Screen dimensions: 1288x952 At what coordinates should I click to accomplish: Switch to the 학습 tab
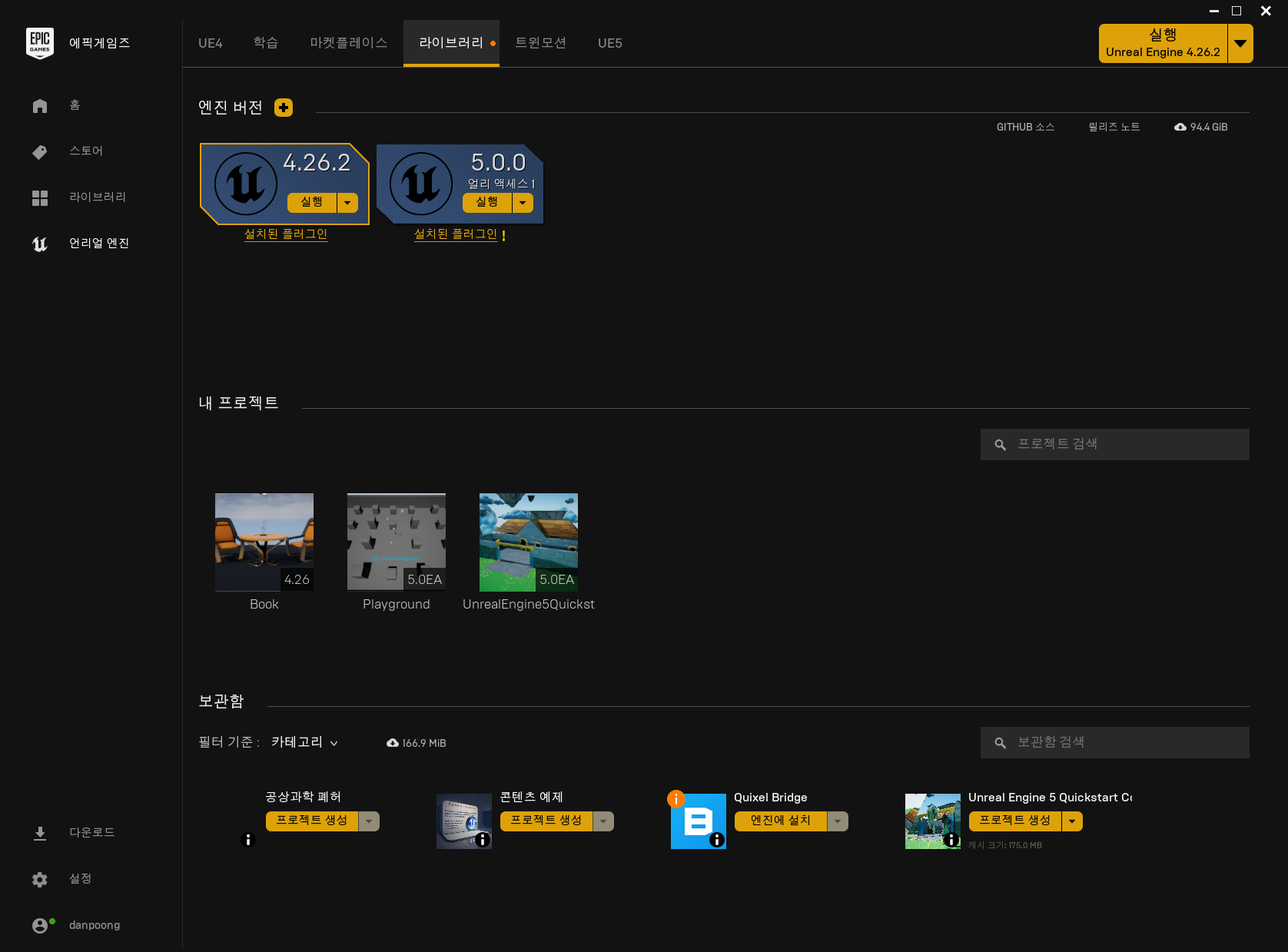pos(266,43)
